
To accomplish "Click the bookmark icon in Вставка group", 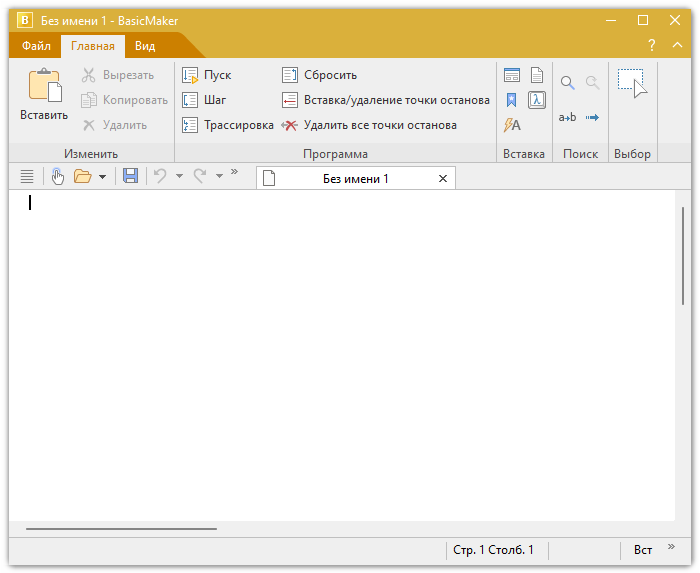I will 512,100.
